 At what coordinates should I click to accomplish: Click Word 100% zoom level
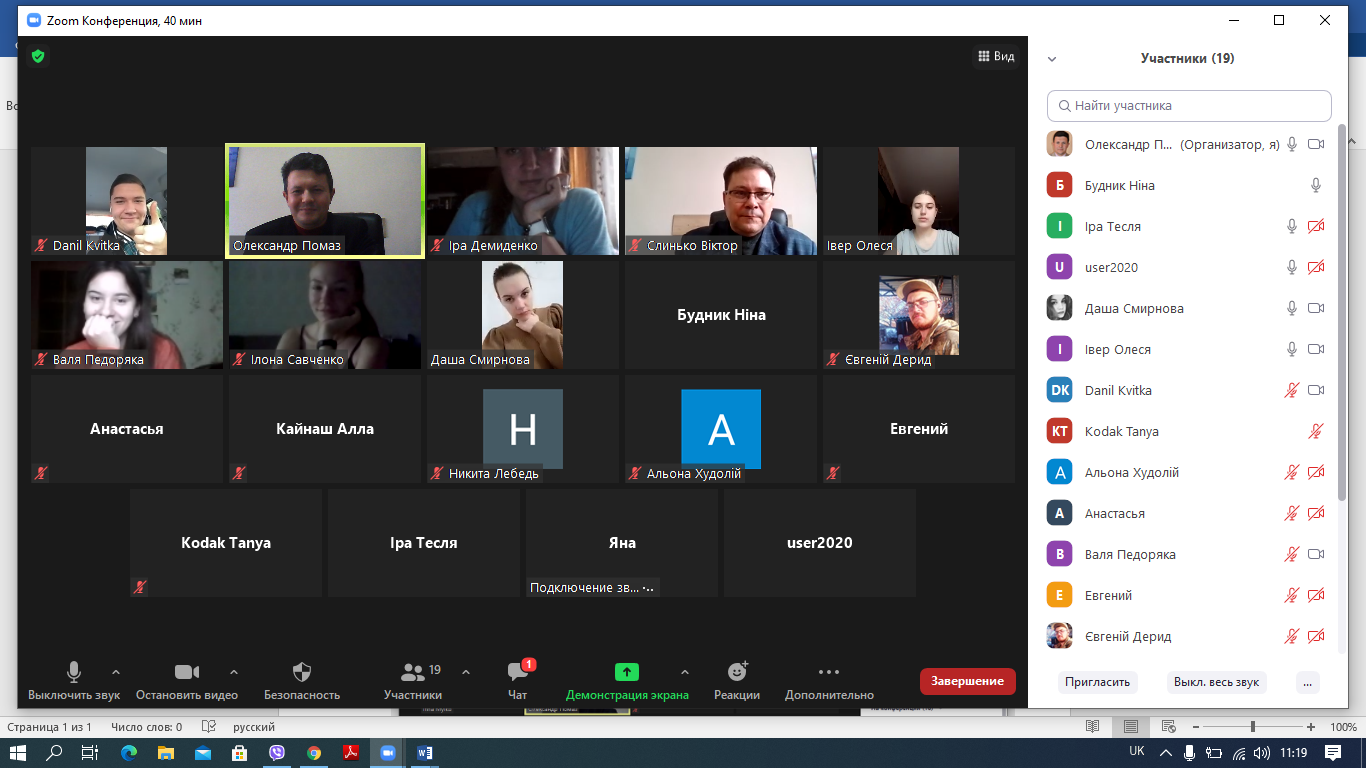[x=1344, y=727]
